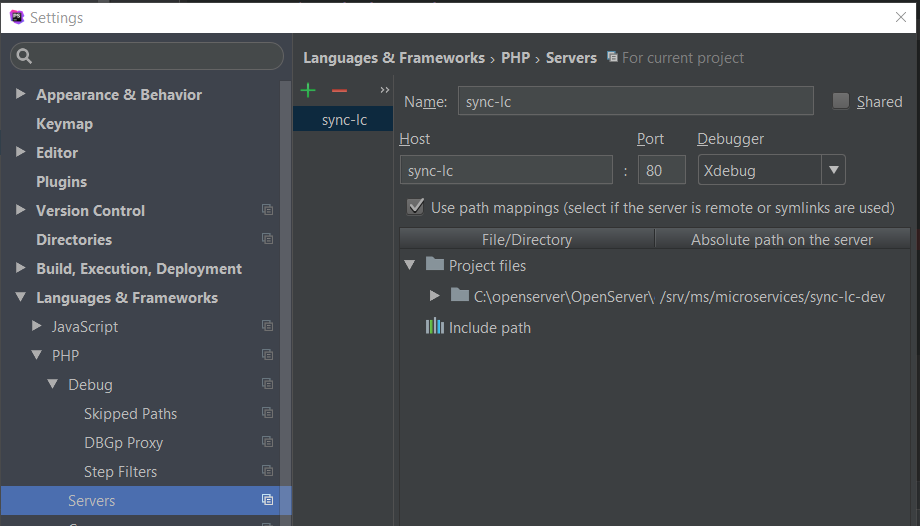This screenshot has width=920, height=526.
Task: Expand the JavaScript node
Action: coord(36,325)
